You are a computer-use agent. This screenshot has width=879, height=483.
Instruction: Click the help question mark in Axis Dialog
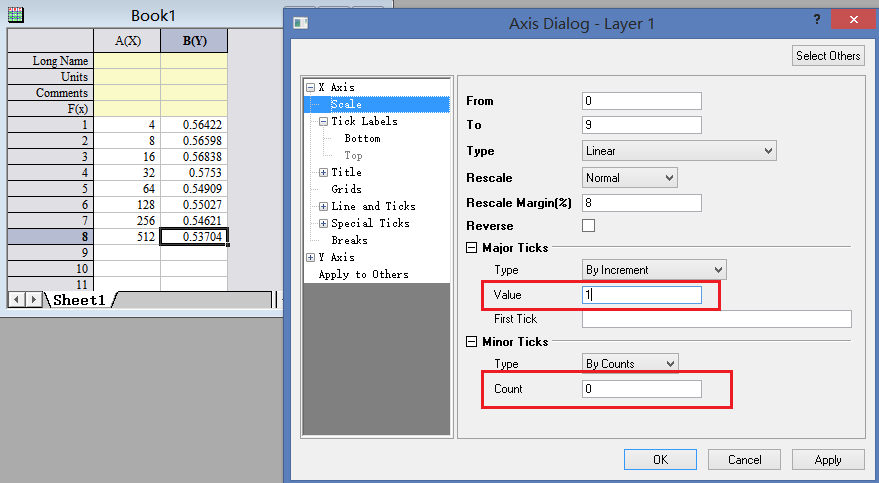[817, 20]
